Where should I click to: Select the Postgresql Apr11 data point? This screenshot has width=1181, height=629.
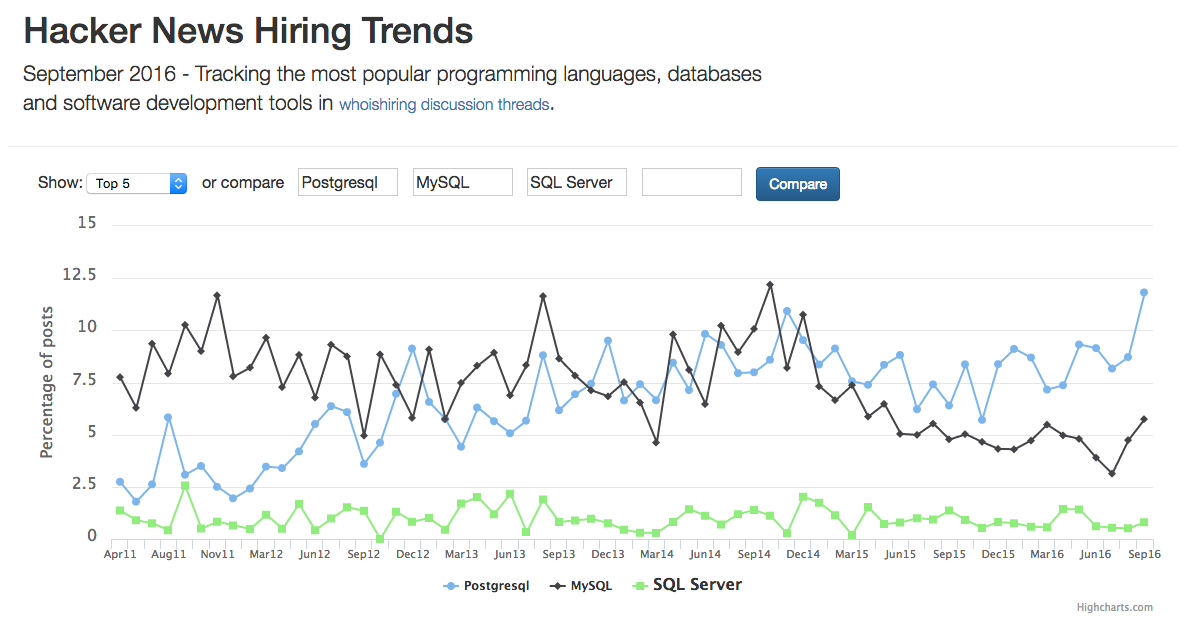click(x=120, y=482)
